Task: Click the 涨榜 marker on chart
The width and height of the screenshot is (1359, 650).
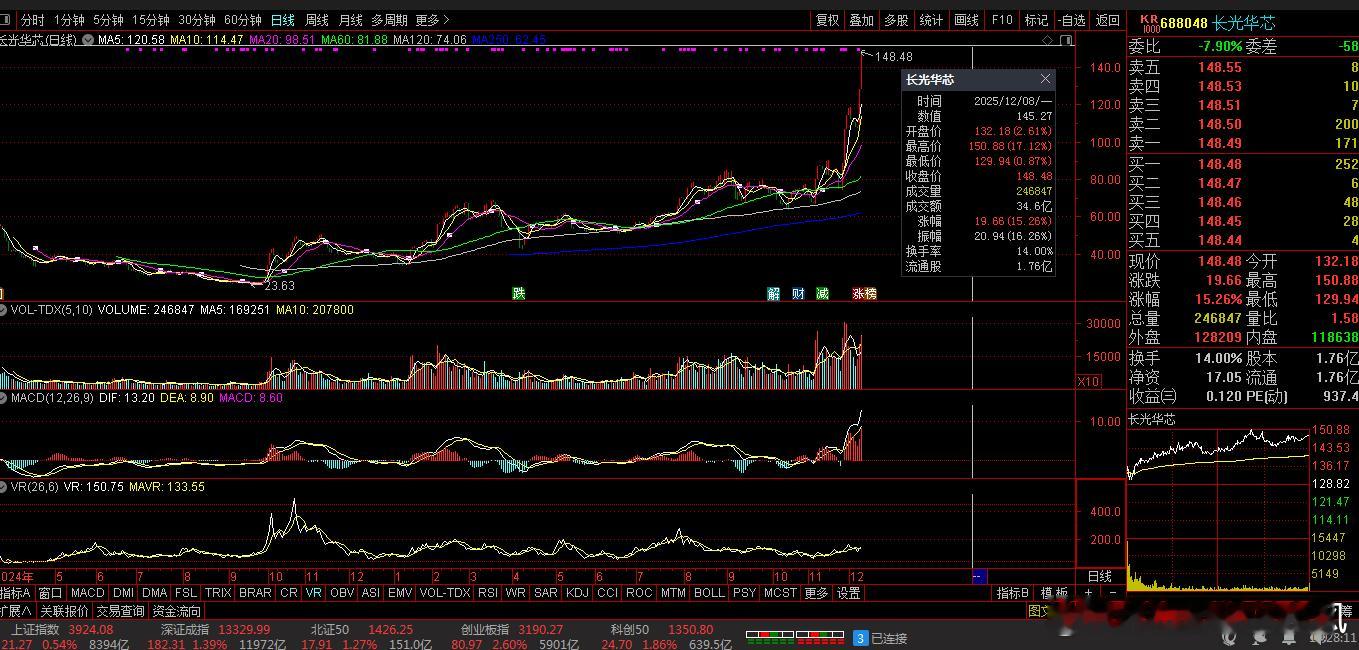Action: click(x=864, y=293)
